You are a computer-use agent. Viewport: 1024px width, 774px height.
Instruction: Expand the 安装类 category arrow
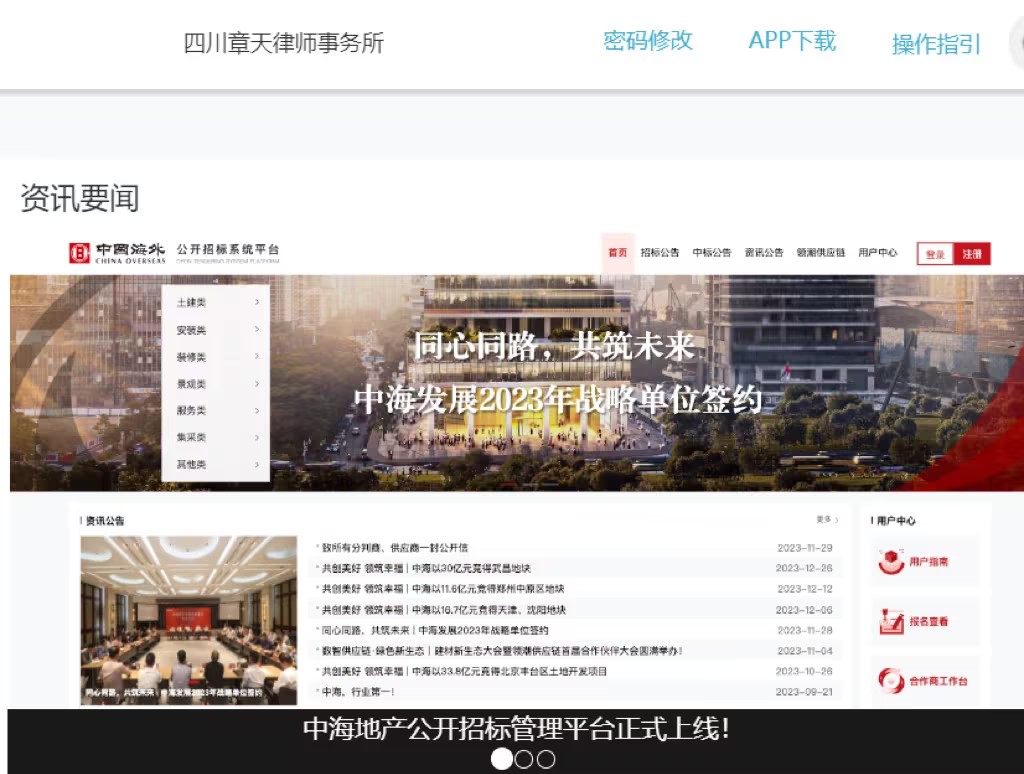[x=257, y=329]
